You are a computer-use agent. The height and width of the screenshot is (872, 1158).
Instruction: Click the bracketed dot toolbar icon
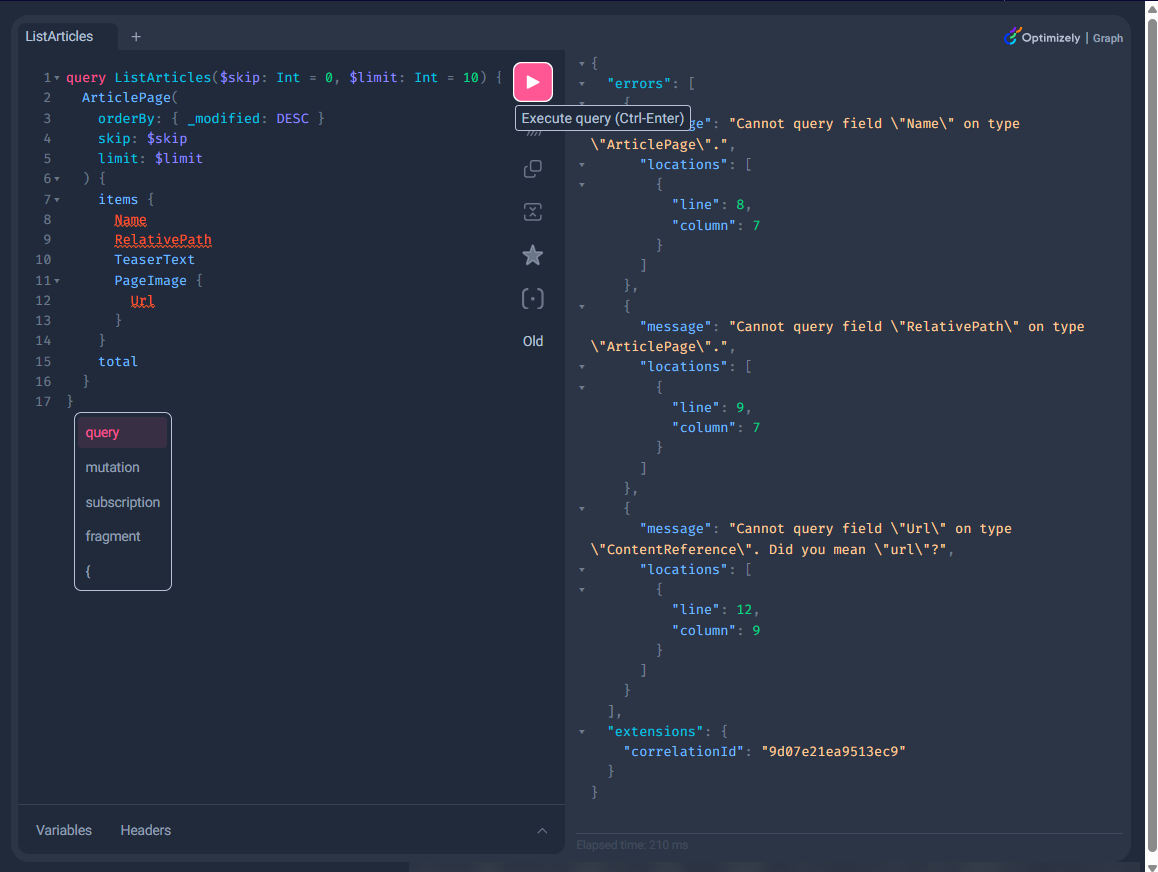532,298
